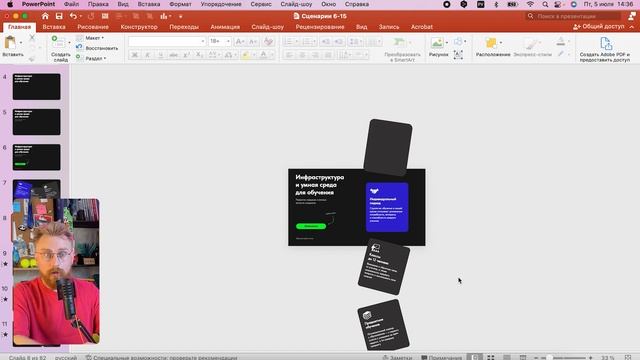Click Преобразовать в SmartArt icon
640x360 pixels.
tap(399, 42)
